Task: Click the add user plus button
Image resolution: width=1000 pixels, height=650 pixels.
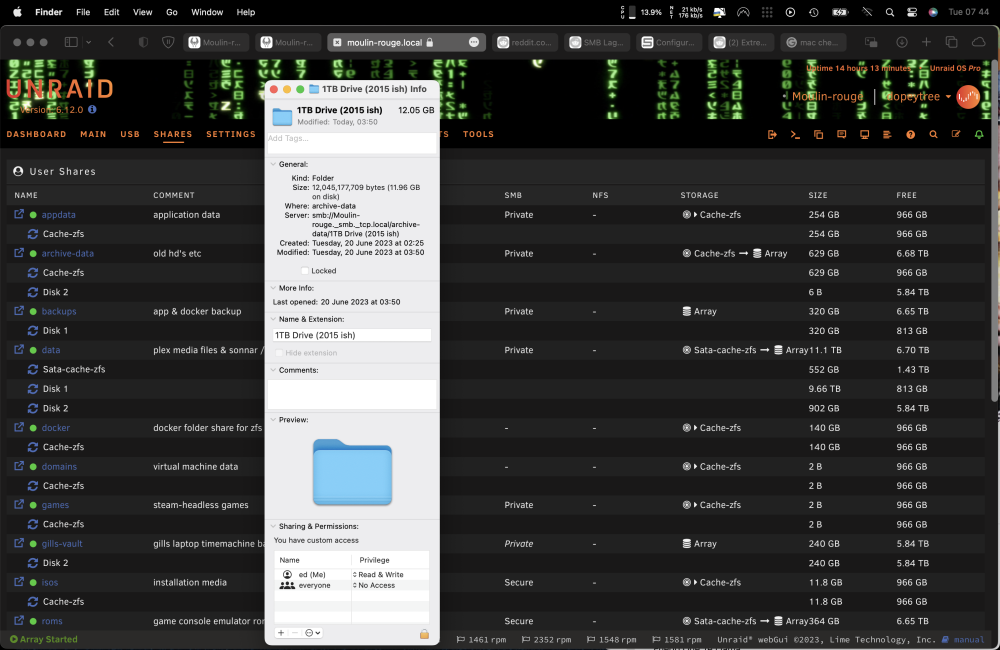Action: tap(281, 633)
